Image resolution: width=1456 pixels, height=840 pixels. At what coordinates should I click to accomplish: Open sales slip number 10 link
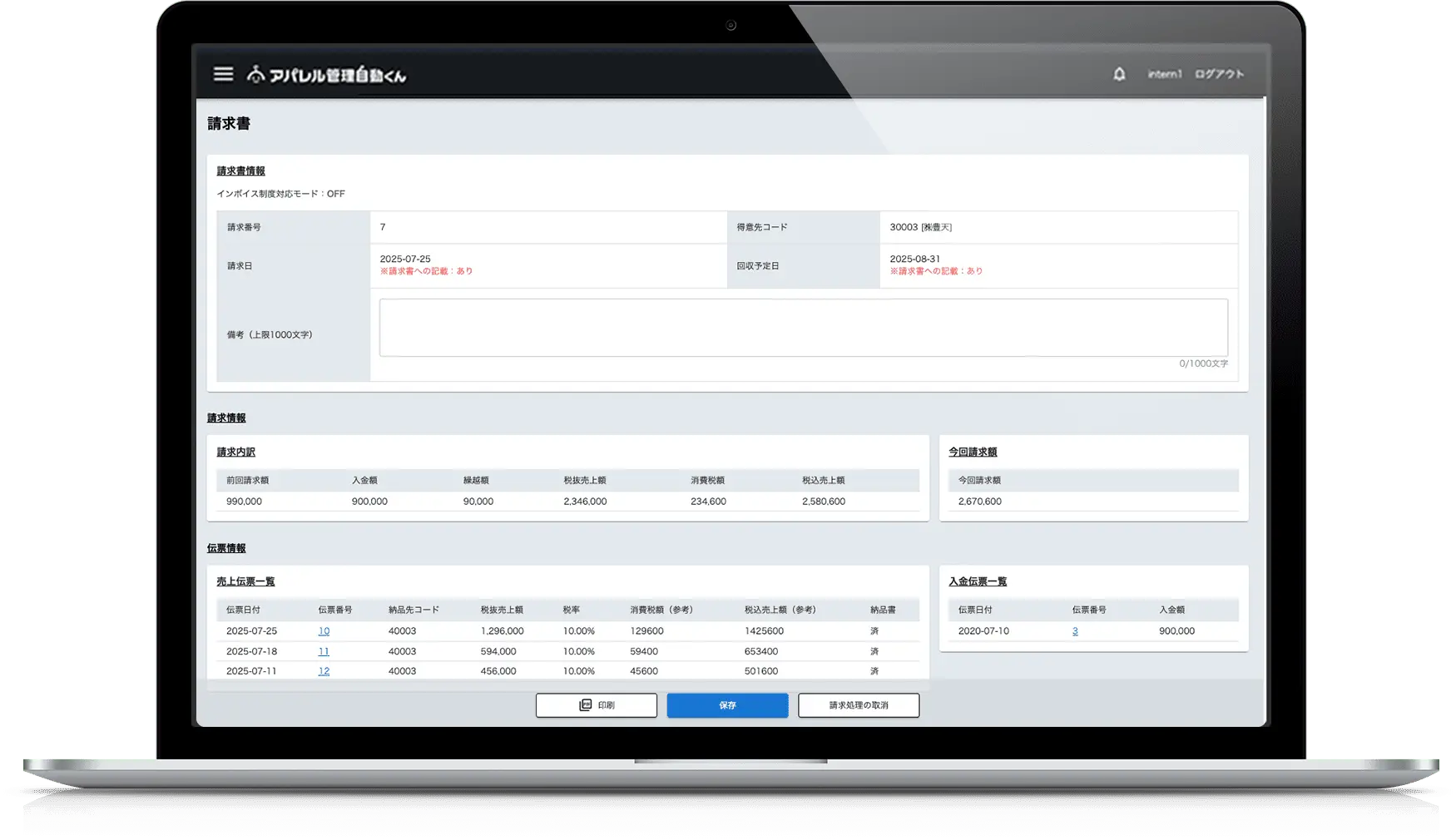coord(324,631)
